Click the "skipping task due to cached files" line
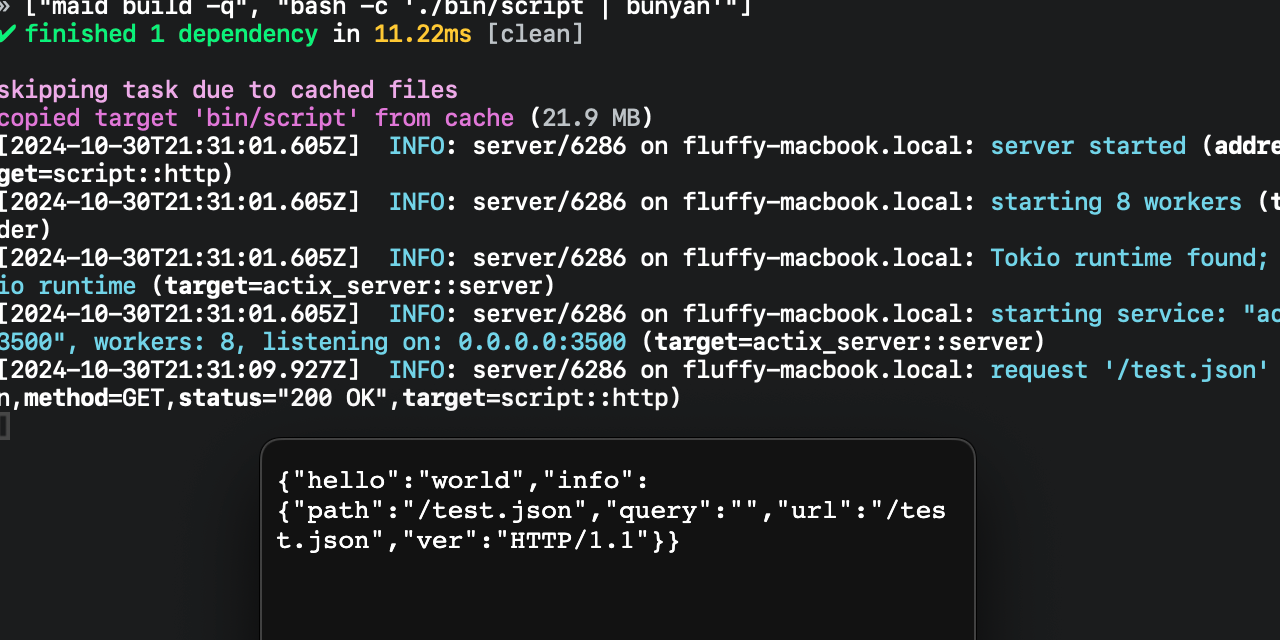 click(x=228, y=90)
